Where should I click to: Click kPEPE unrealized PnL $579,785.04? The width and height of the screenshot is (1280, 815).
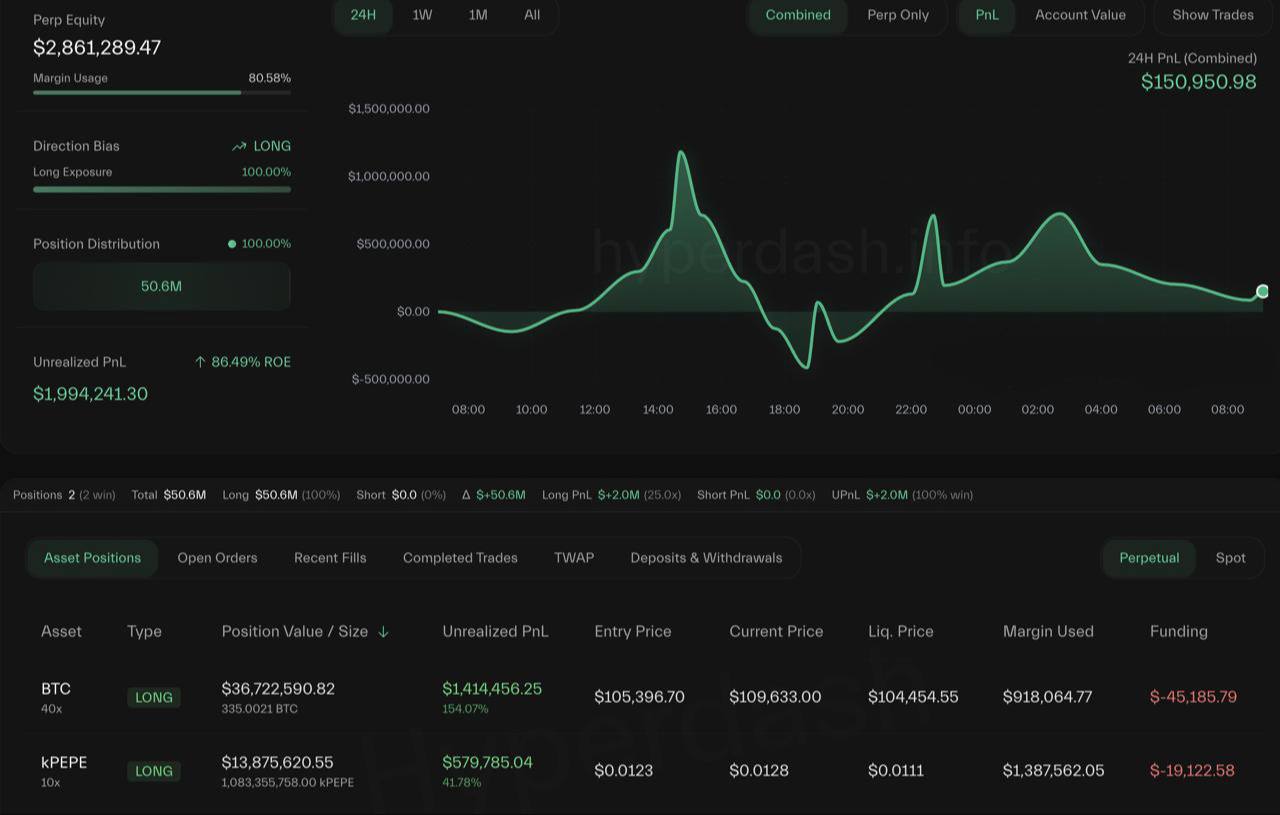pos(487,762)
